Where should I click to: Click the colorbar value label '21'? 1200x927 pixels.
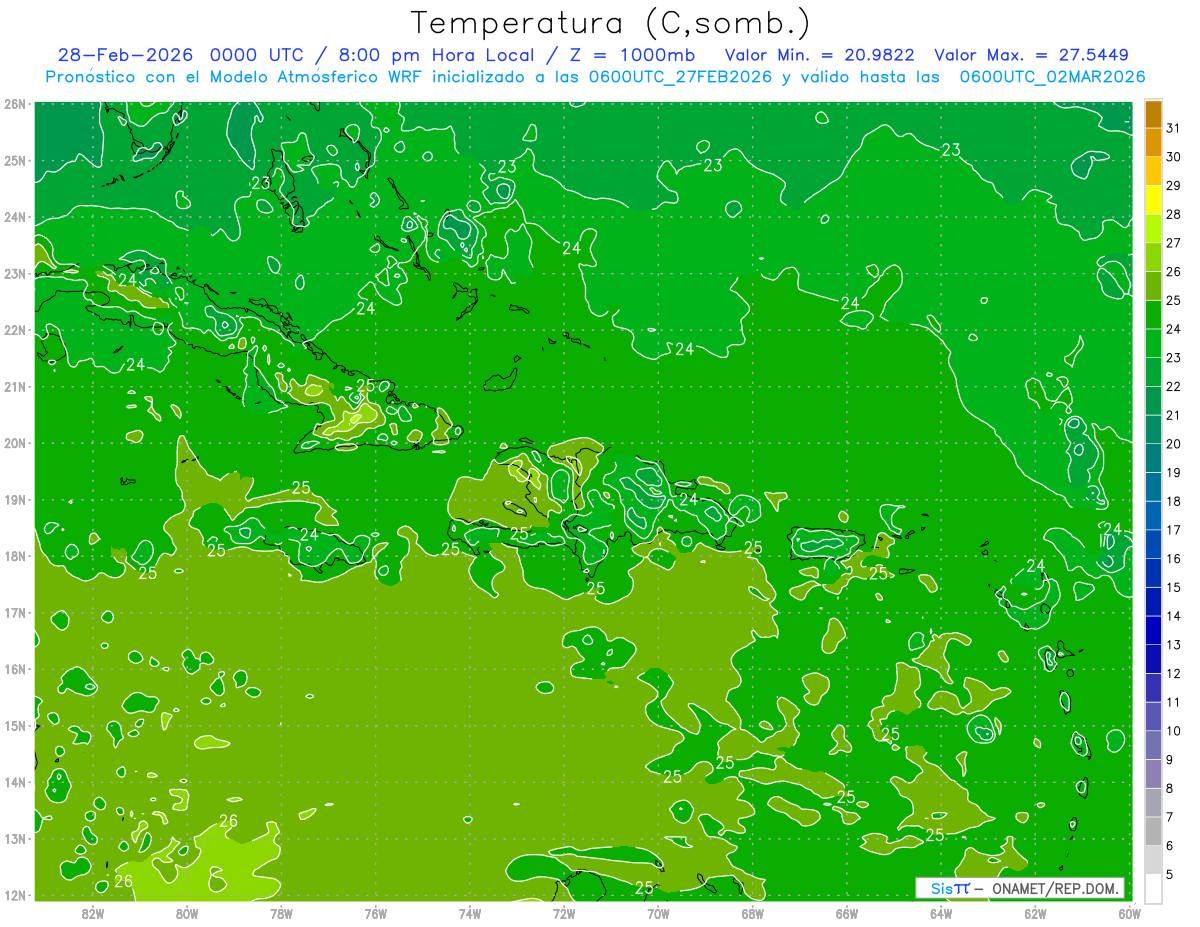[x=1173, y=415]
